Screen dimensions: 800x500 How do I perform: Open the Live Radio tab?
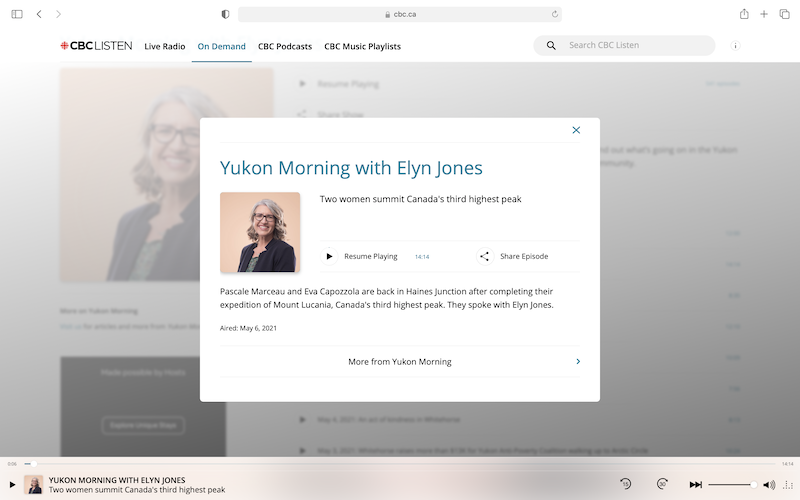(x=164, y=46)
